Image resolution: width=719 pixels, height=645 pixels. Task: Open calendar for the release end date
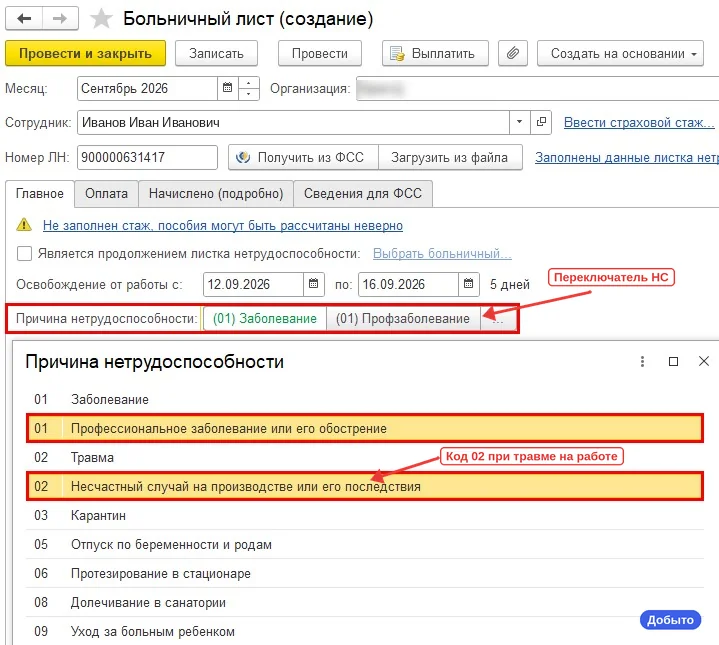point(469,284)
